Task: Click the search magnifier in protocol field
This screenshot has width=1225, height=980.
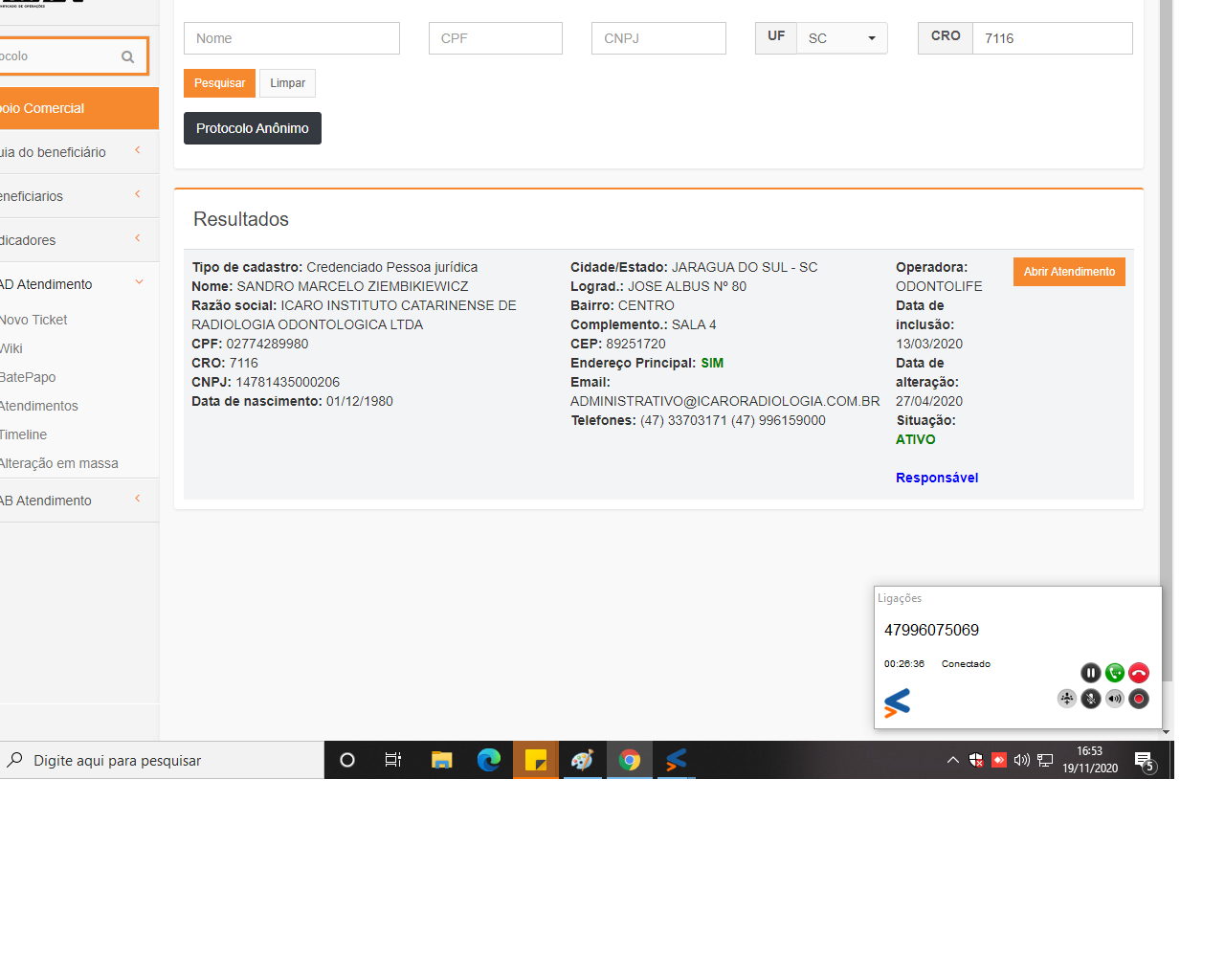Action: tap(127, 56)
